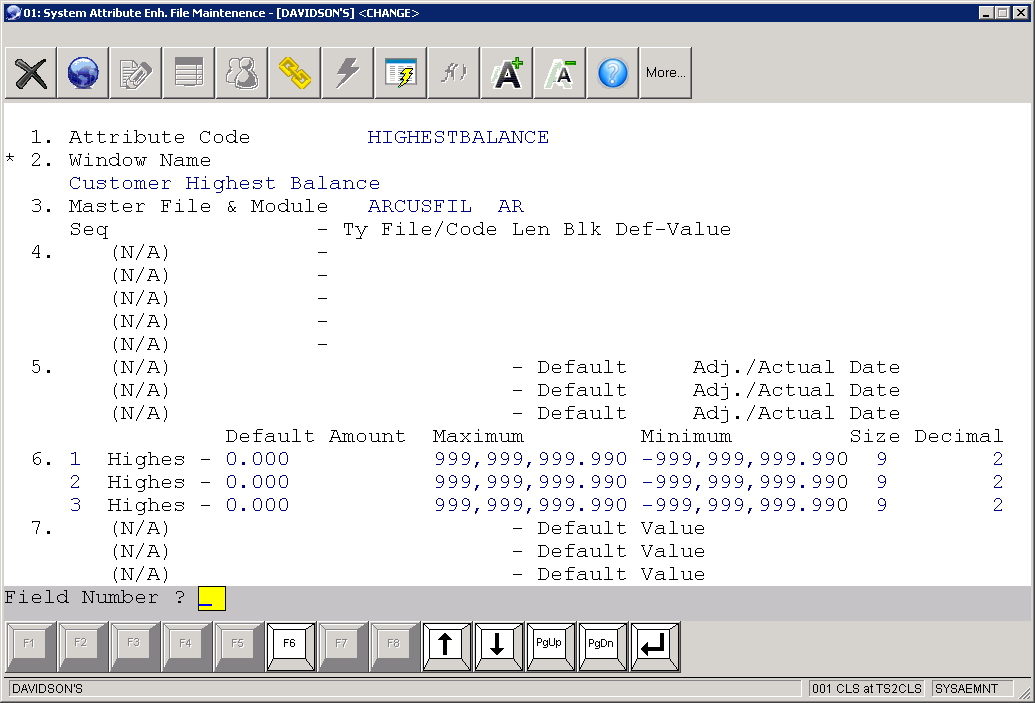Click the F4 function key button

(185, 647)
